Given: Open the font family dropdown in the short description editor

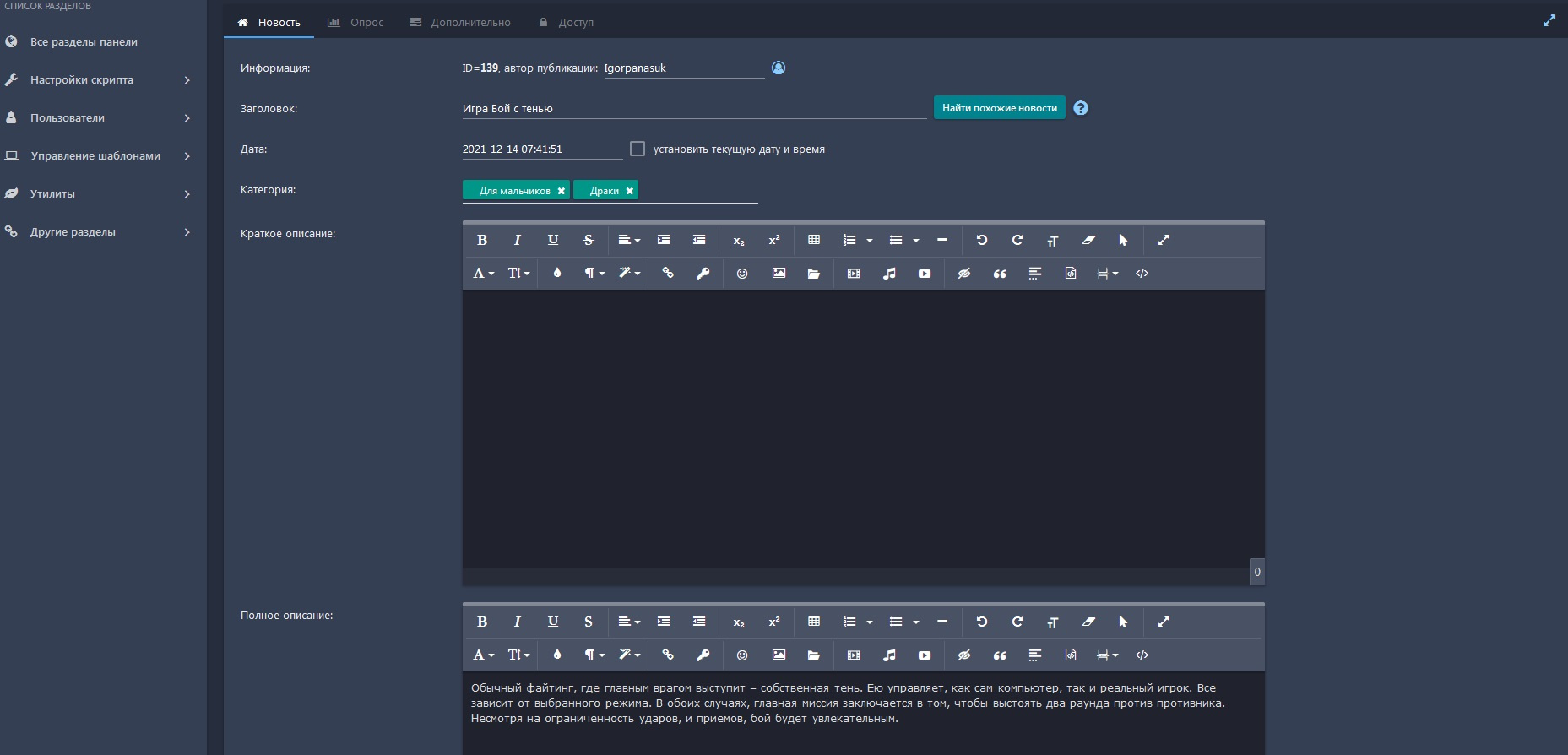Looking at the screenshot, I should pos(484,274).
